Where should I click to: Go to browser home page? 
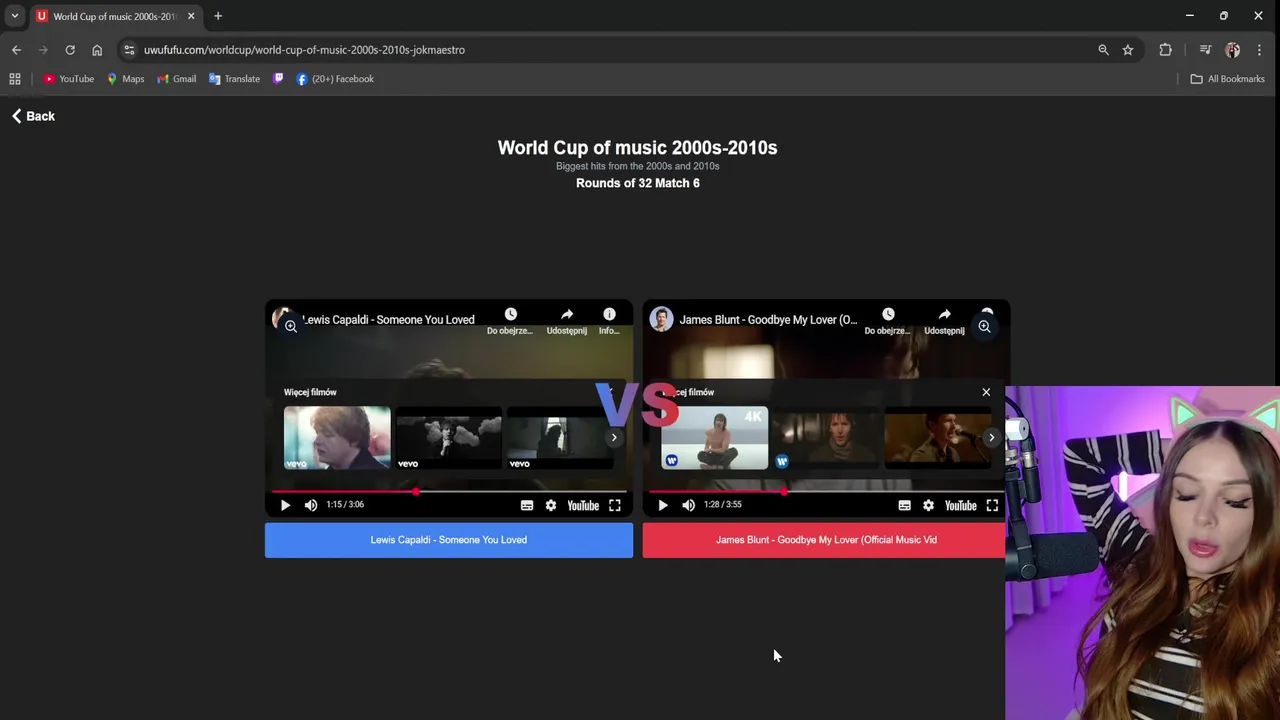click(97, 50)
